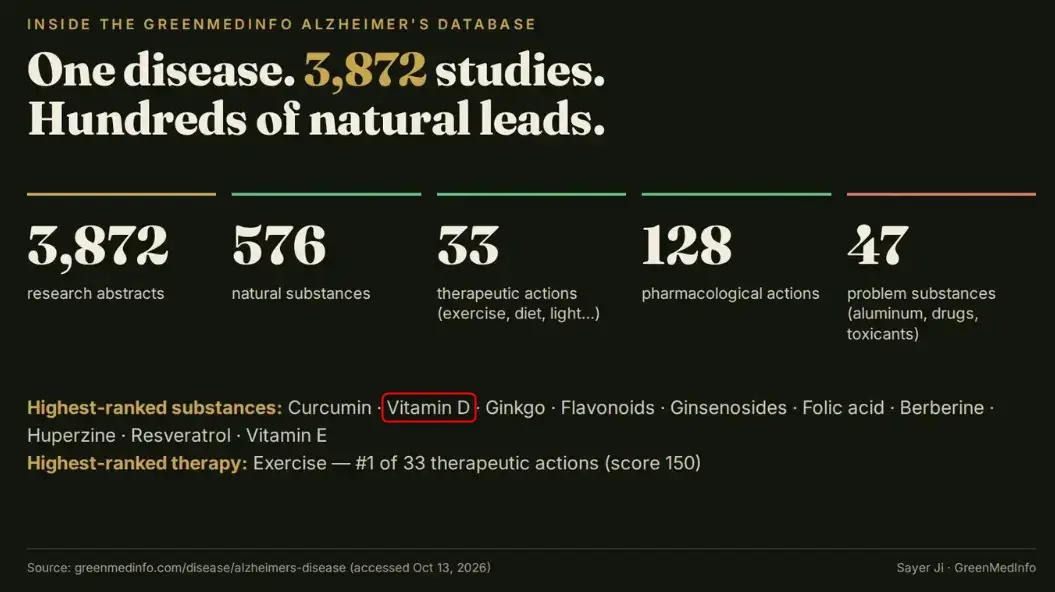
Task: Select the word "Resveratrol"
Action: pyautogui.click(x=181, y=435)
